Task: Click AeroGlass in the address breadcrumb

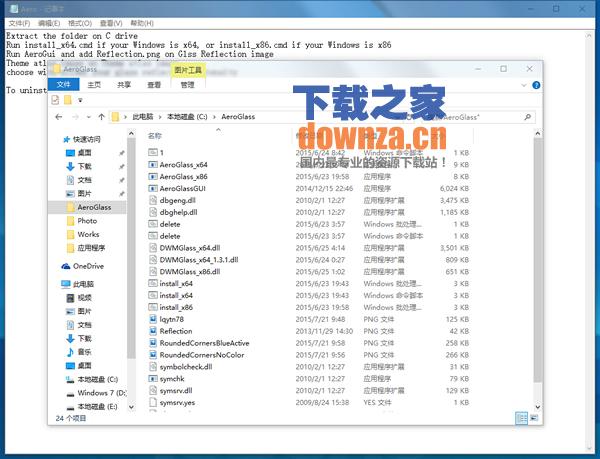Action: [238, 117]
